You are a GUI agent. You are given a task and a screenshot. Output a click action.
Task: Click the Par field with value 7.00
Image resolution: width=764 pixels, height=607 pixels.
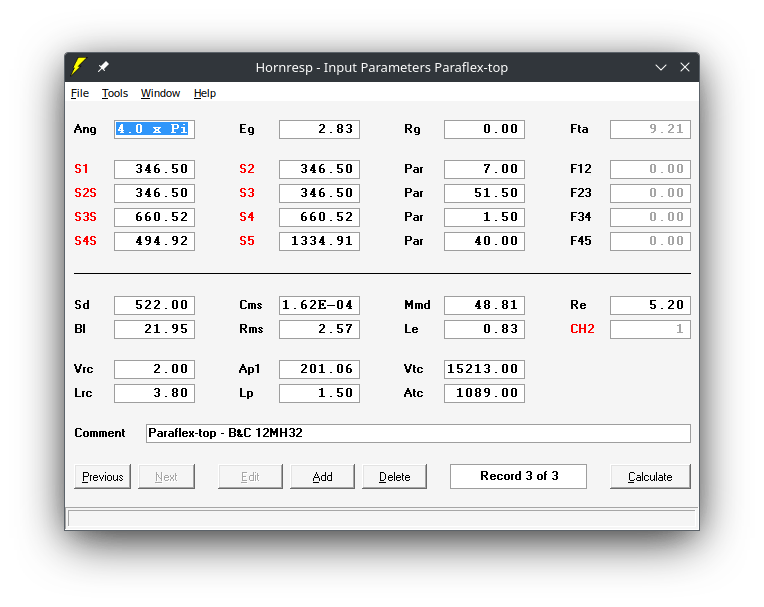[x=484, y=169]
